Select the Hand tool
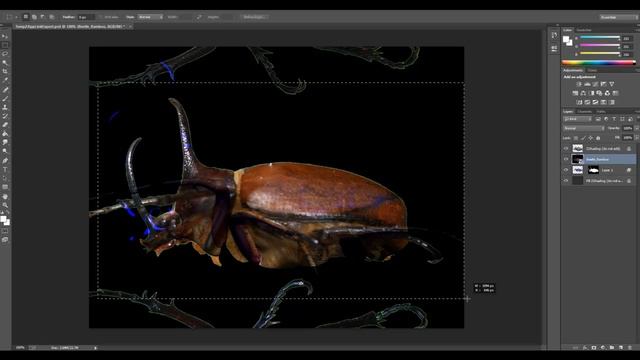 pyautogui.click(x=5, y=196)
